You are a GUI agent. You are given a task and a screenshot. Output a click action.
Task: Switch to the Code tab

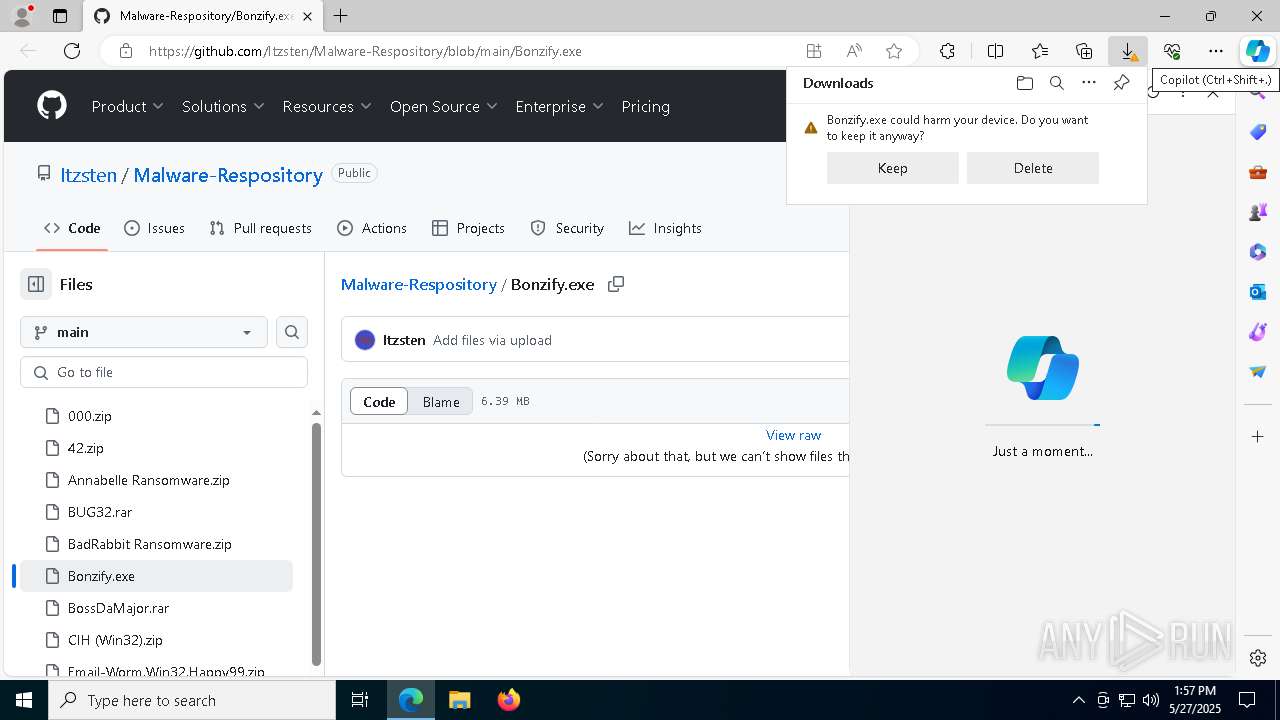72,228
